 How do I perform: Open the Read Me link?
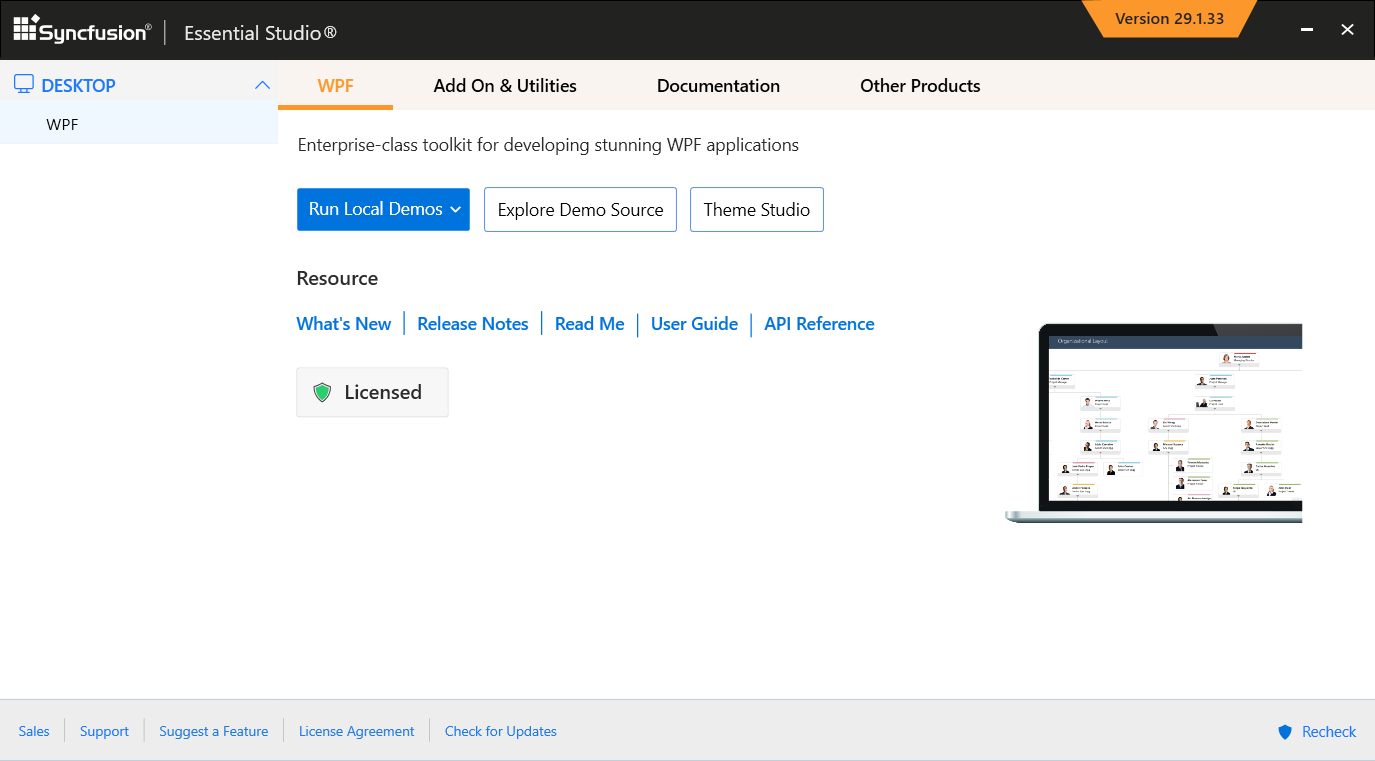(x=589, y=324)
